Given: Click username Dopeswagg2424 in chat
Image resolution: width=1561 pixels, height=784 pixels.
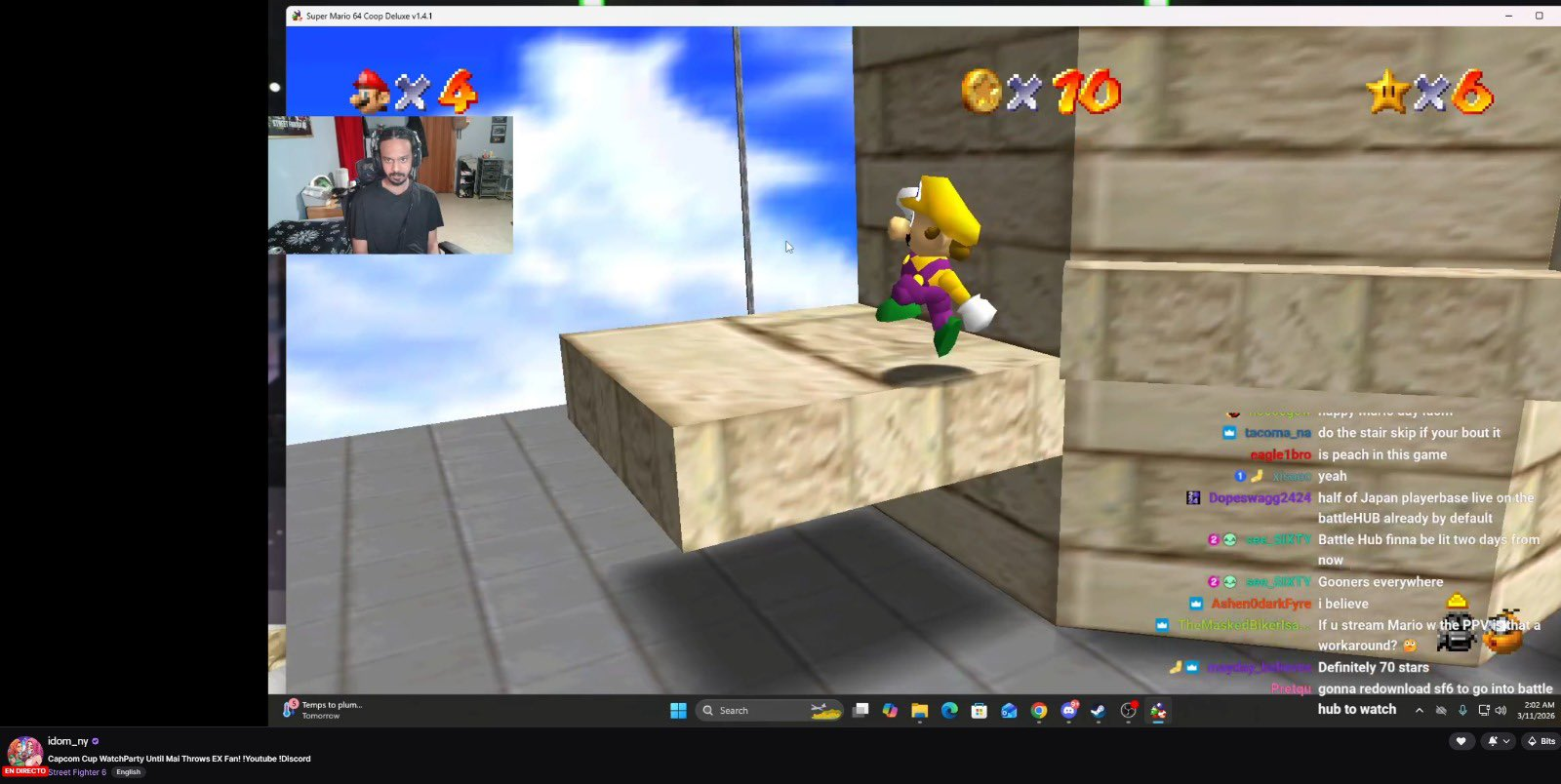Looking at the screenshot, I should coord(1260,497).
